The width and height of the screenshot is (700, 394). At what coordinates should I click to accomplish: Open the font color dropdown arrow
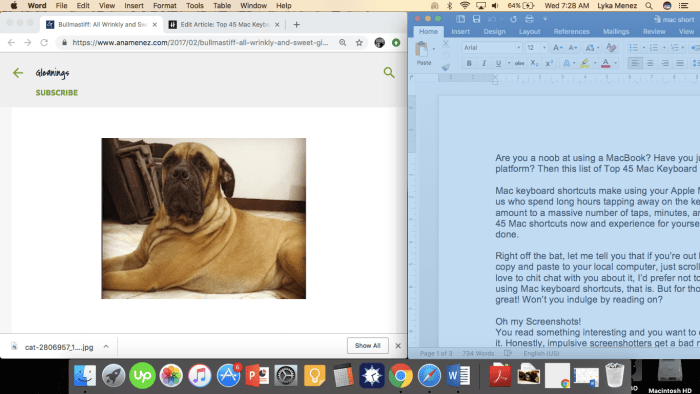(x=616, y=63)
